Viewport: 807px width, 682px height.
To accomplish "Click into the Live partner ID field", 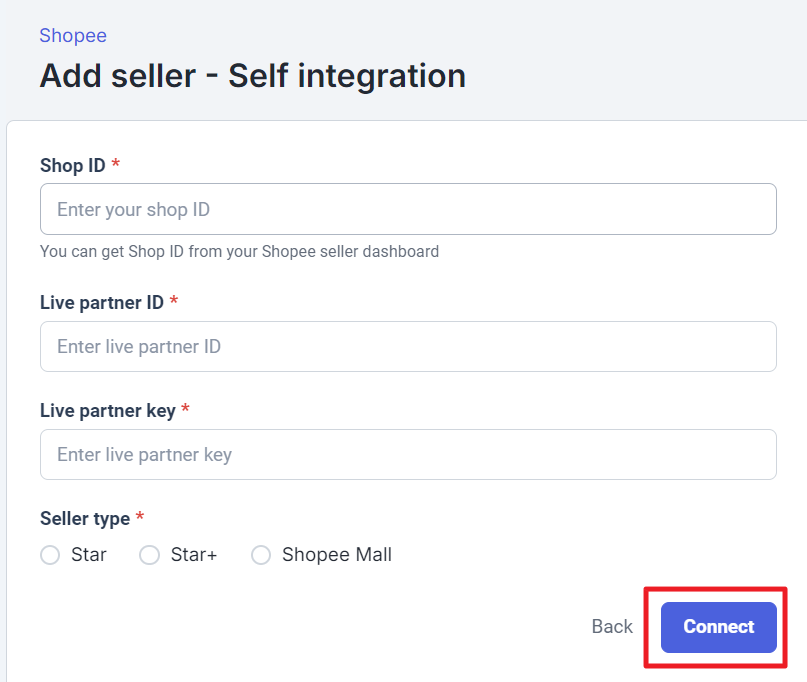I will [x=408, y=347].
